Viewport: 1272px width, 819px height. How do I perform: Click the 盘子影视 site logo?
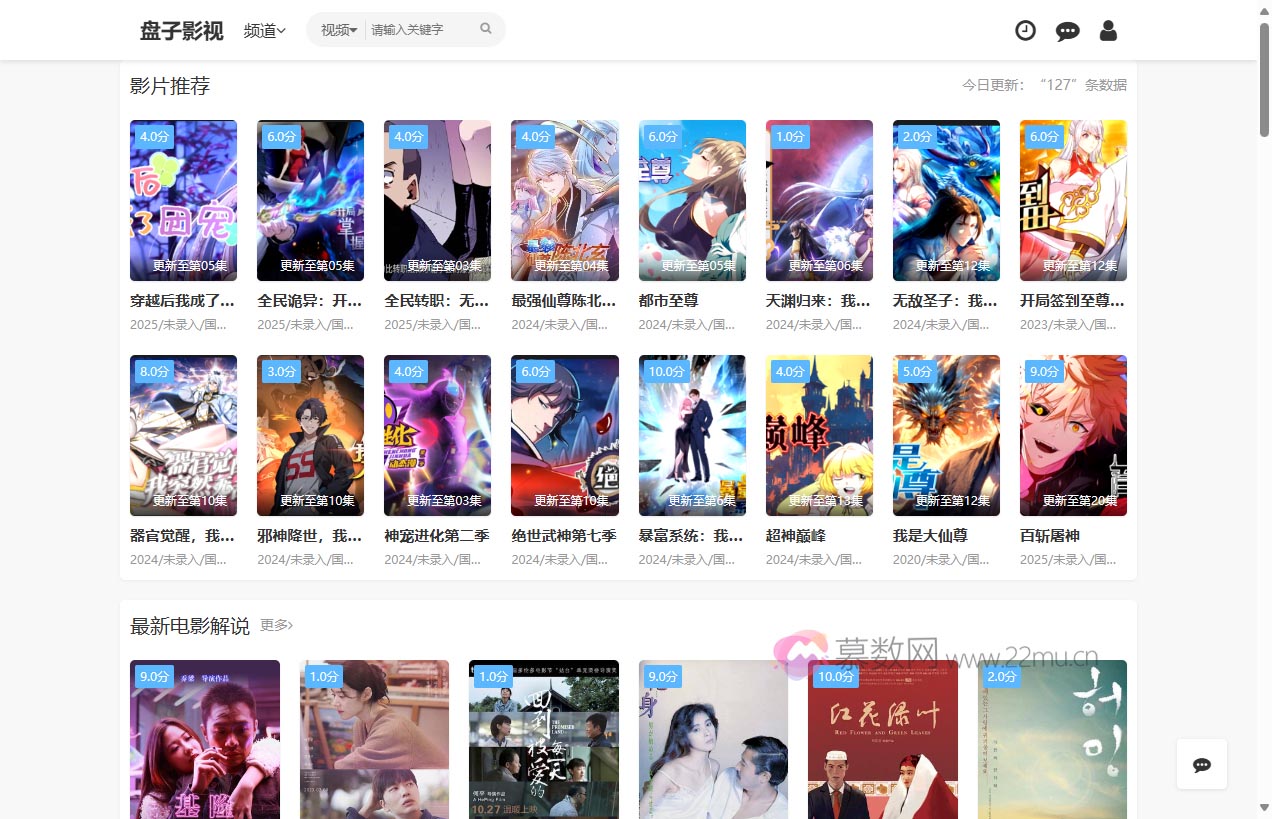pos(181,30)
